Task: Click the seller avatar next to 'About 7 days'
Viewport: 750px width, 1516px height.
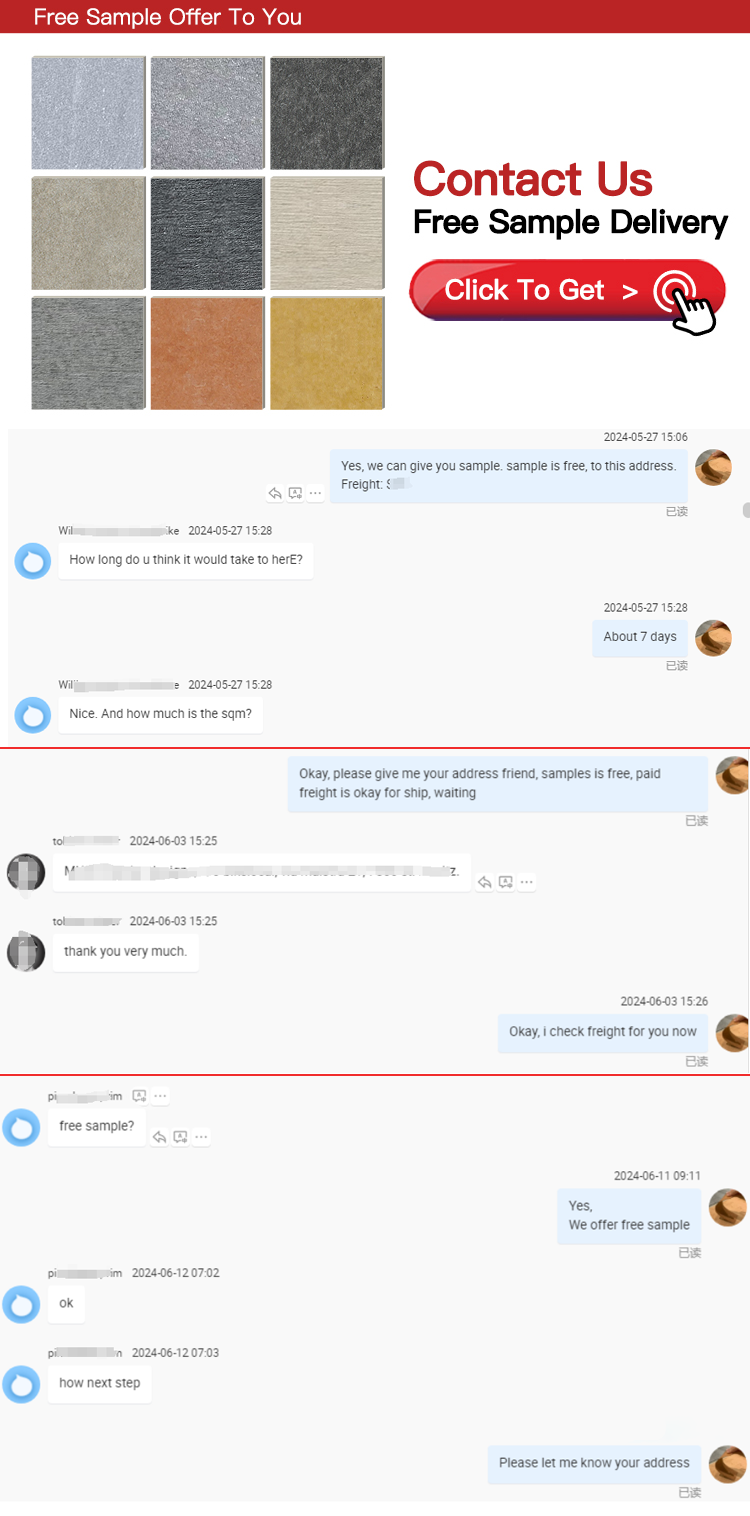Action: point(713,638)
